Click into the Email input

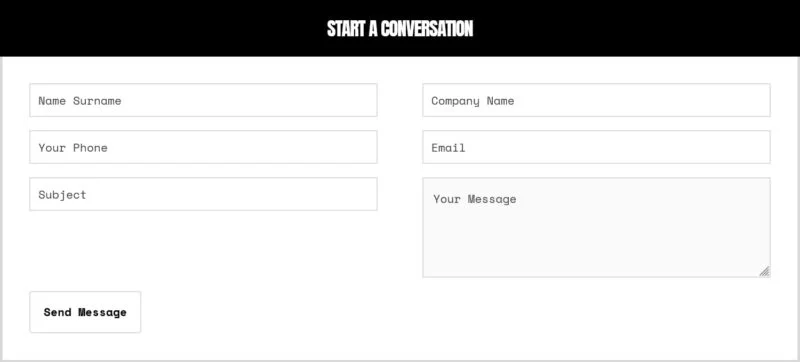click(596, 147)
